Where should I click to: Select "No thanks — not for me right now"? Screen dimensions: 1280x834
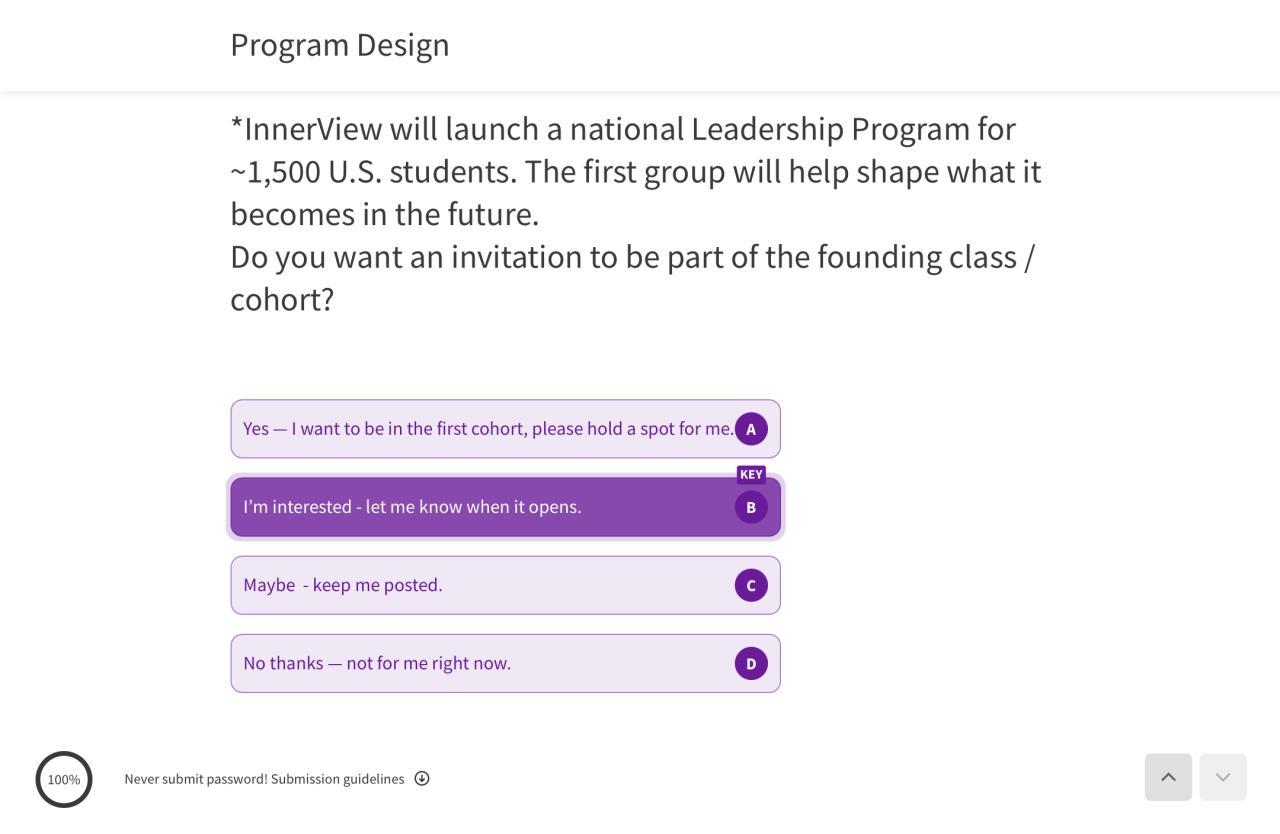point(377,663)
